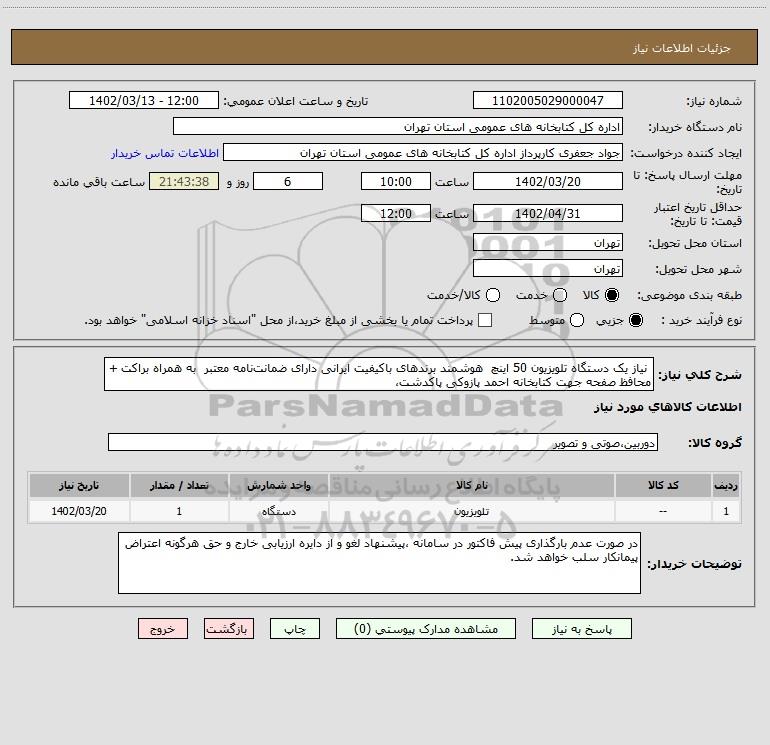Click the شهر محل تحویل label
Viewport: 770px width, 745px height.
click(698, 269)
